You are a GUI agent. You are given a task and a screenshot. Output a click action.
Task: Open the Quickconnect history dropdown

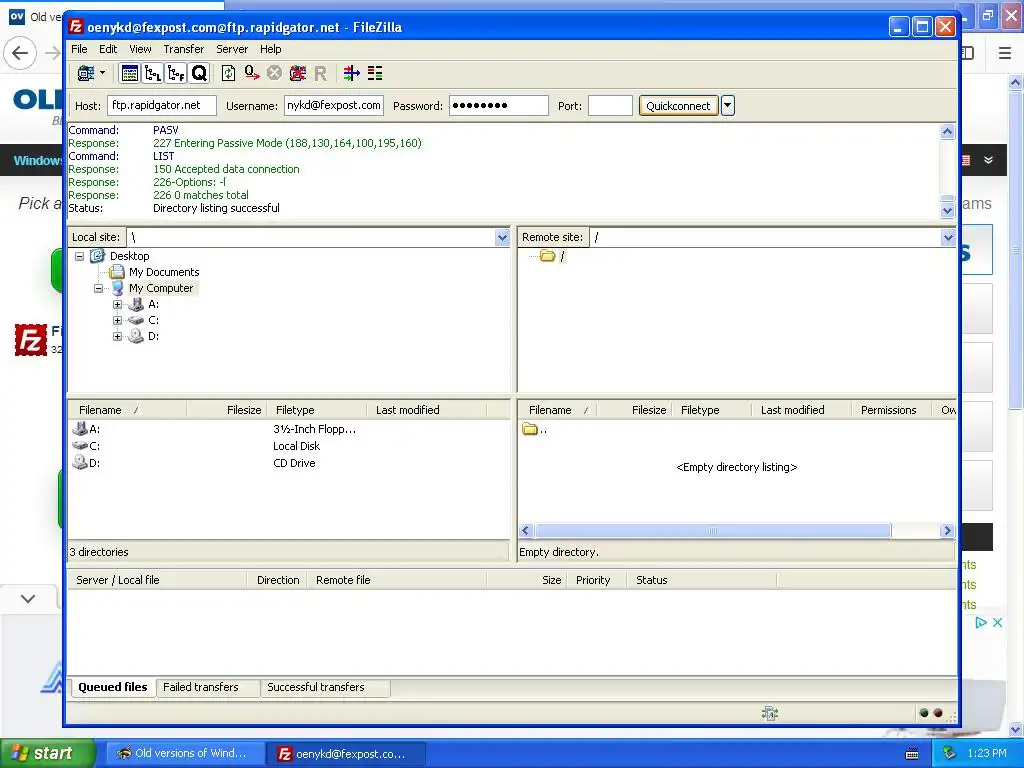[728, 106]
